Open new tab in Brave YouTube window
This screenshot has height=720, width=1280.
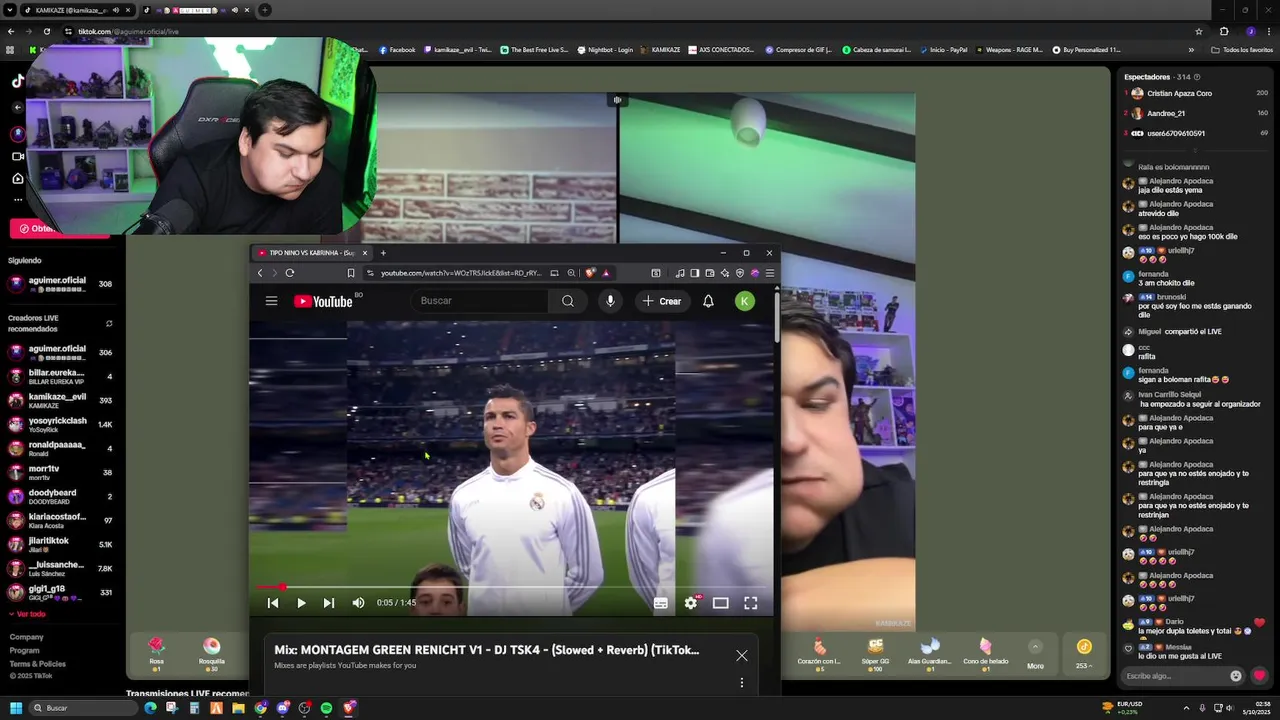[x=383, y=253]
